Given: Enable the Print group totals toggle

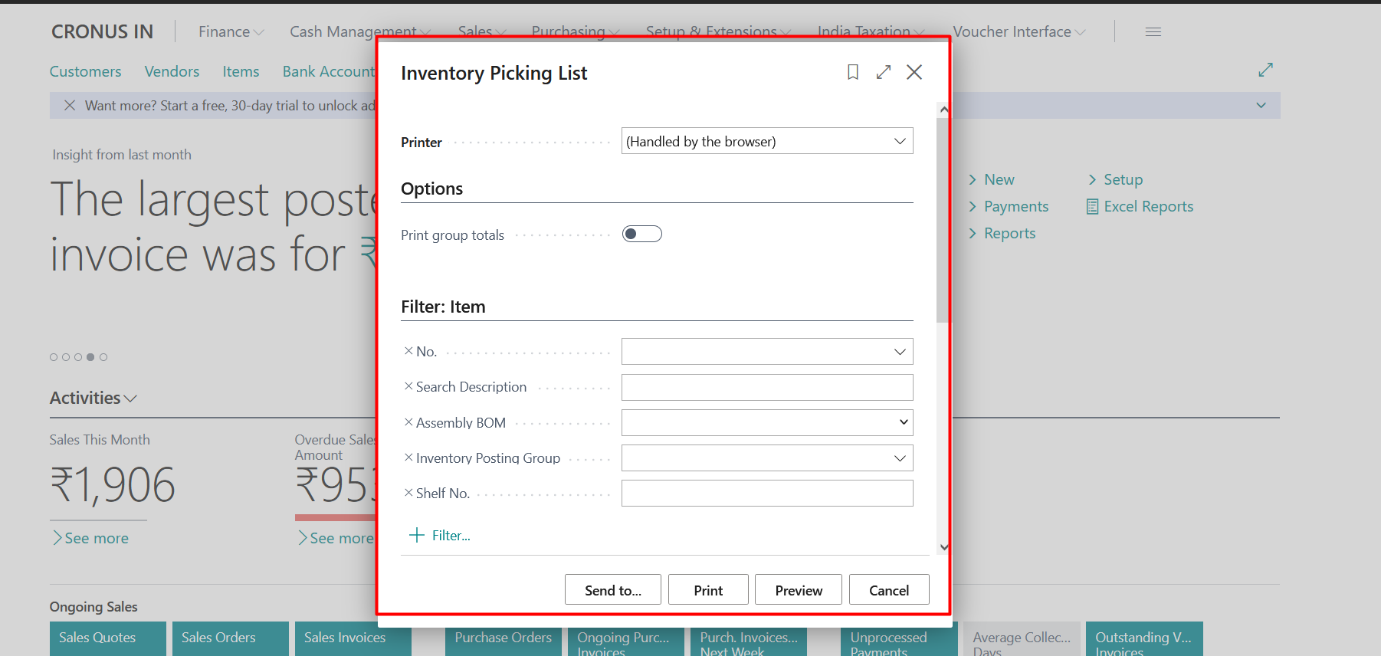Looking at the screenshot, I should (x=641, y=232).
